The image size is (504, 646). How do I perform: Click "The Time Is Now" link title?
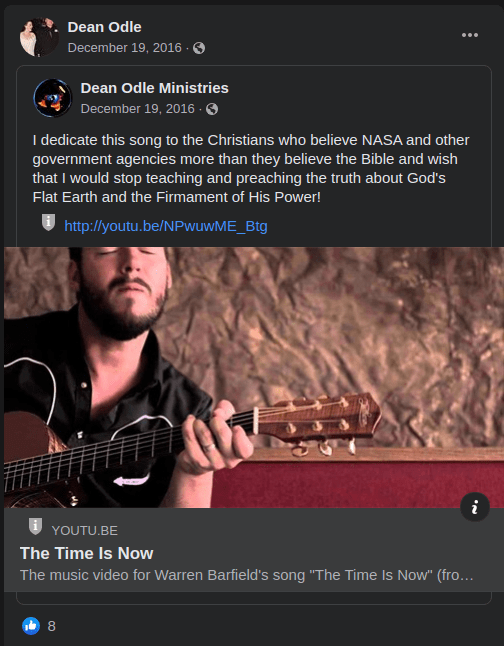[87, 553]
